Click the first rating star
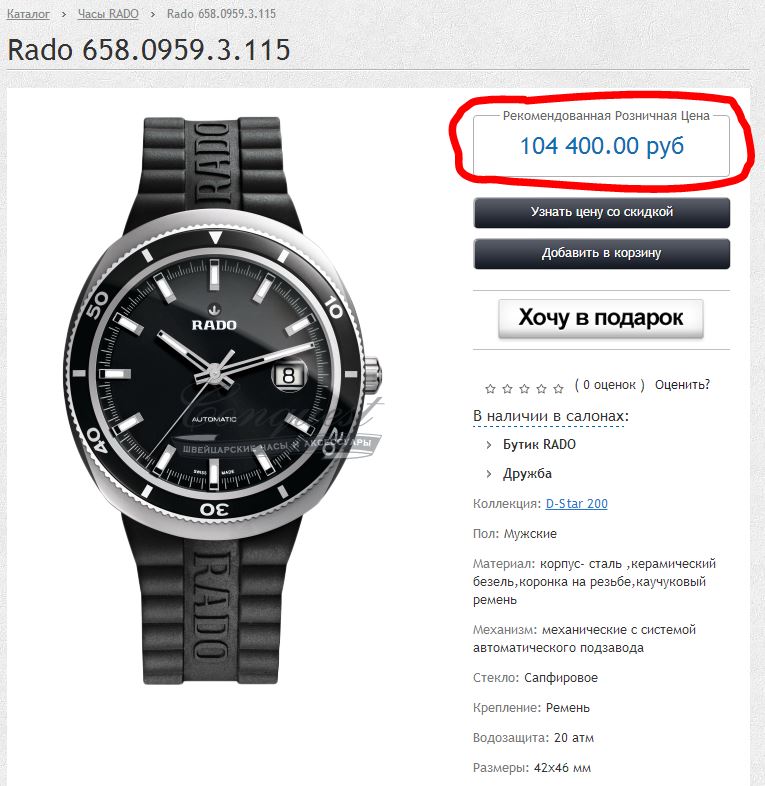Screen dimensions: 765x786 pos(490,388)
